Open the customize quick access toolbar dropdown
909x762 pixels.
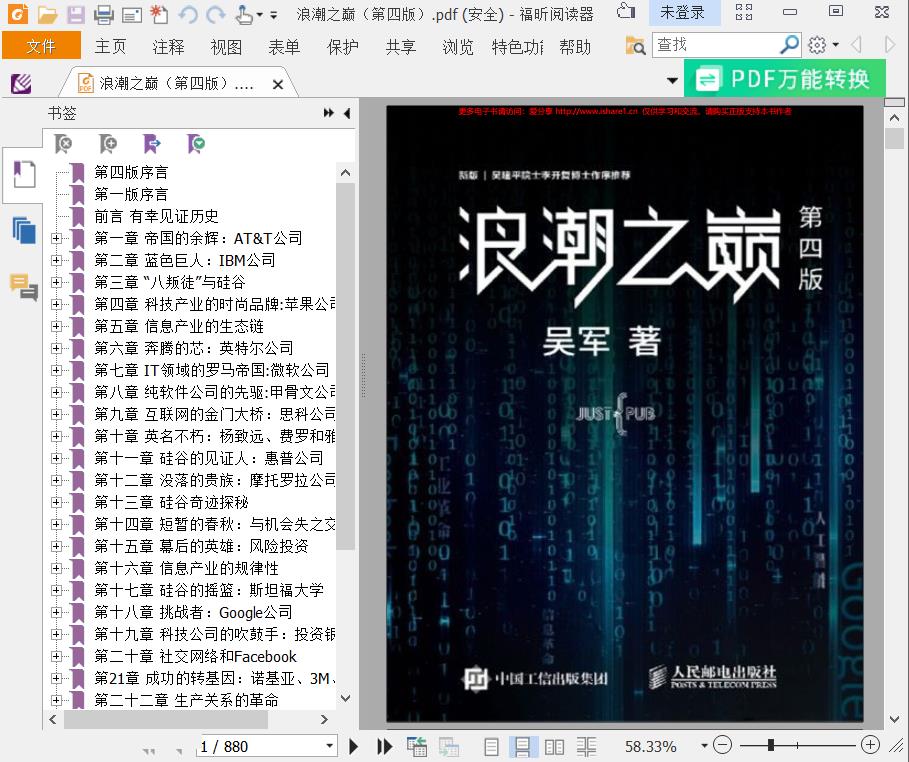click(273, 14)
